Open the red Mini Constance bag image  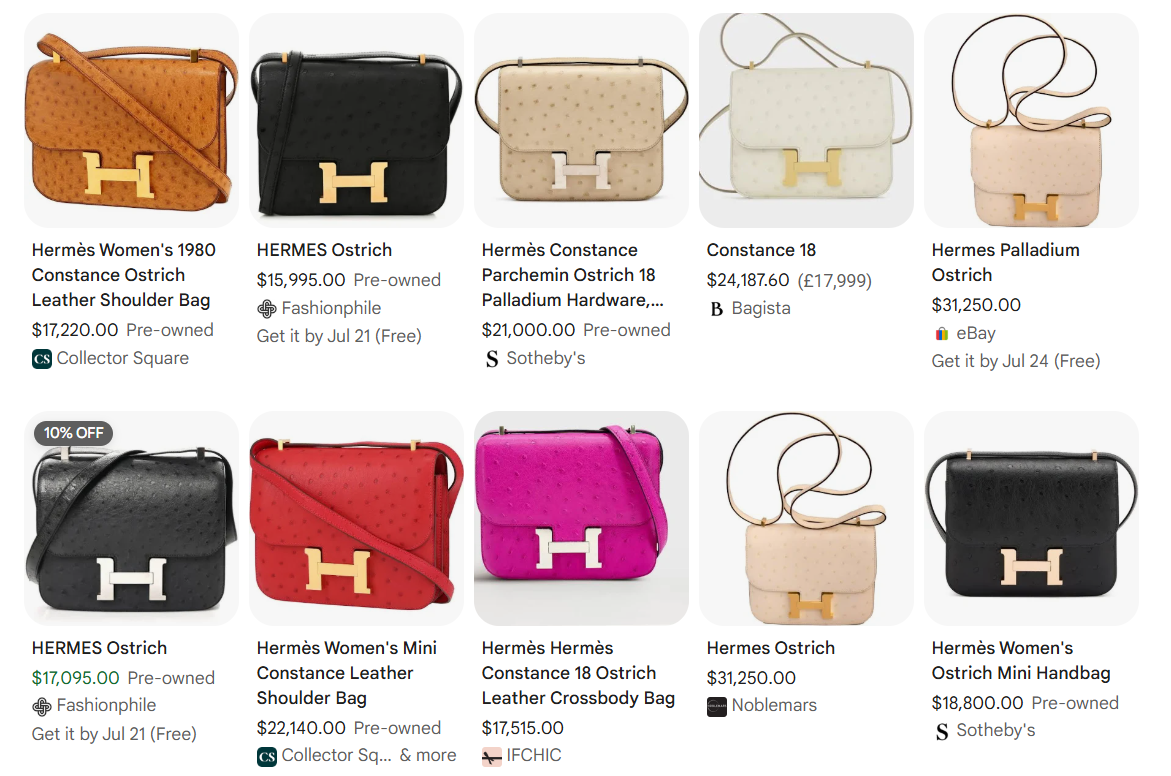[x=356, y=518]
